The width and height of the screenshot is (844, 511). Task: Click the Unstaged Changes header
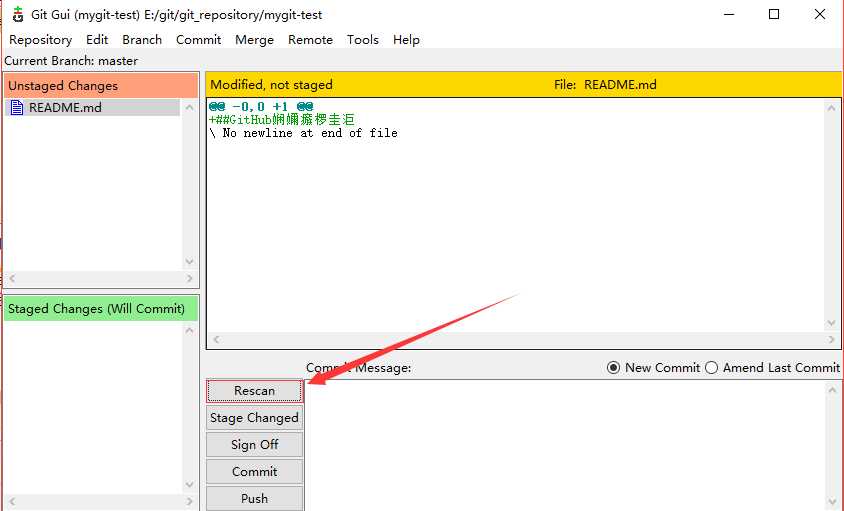click(x=101, y=86)
